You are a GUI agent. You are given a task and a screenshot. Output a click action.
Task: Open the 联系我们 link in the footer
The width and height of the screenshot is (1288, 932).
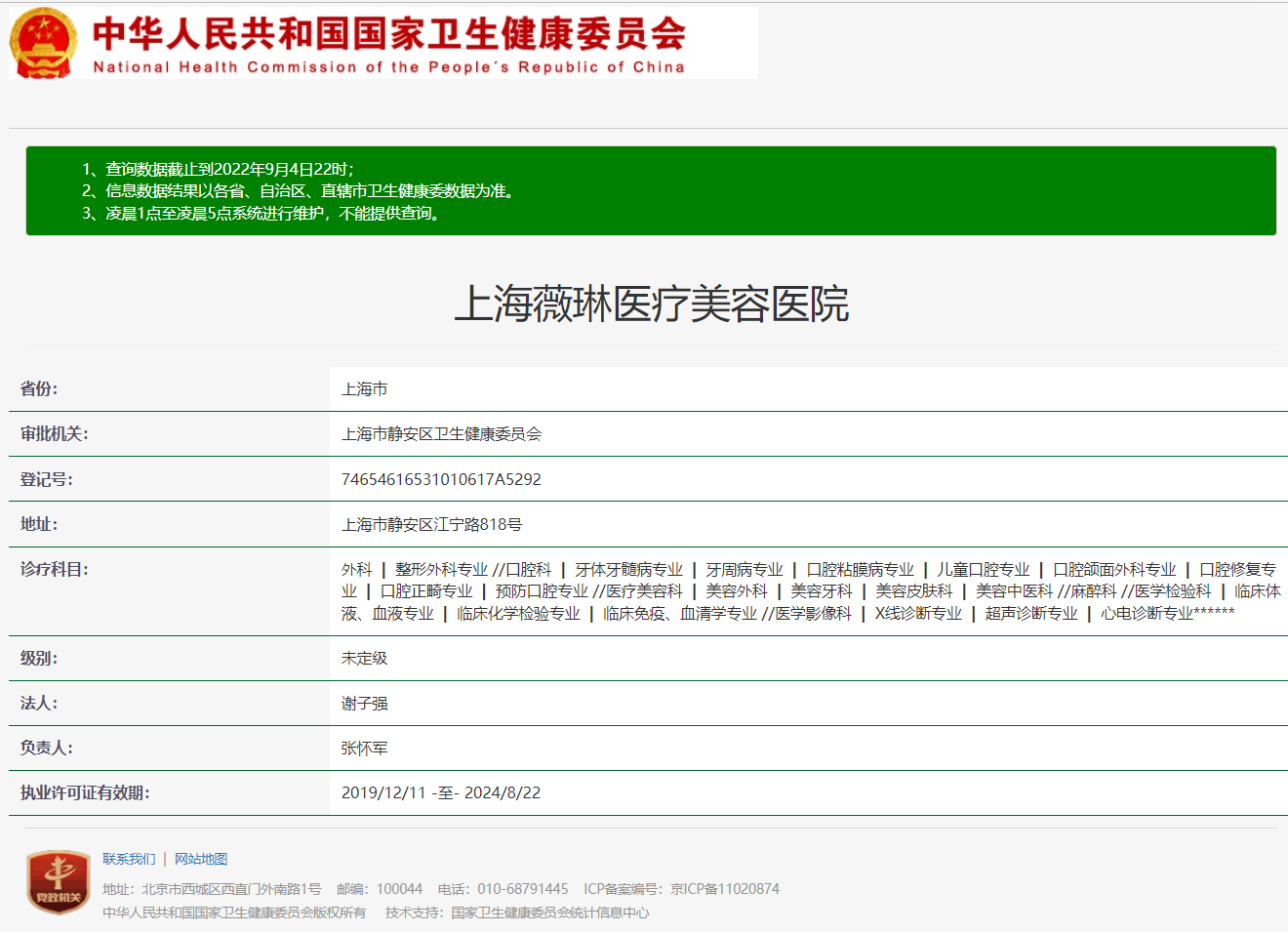coord(129,859)
